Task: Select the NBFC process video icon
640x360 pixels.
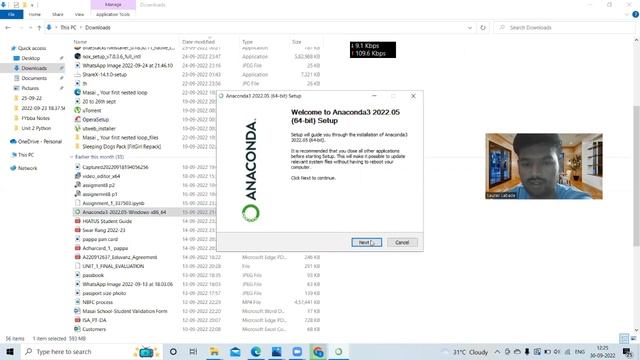Action: click(x=78, y=302)
